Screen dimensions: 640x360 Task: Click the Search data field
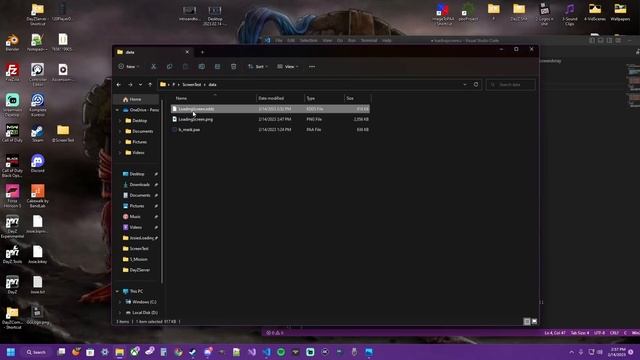(x=511, y=84)
